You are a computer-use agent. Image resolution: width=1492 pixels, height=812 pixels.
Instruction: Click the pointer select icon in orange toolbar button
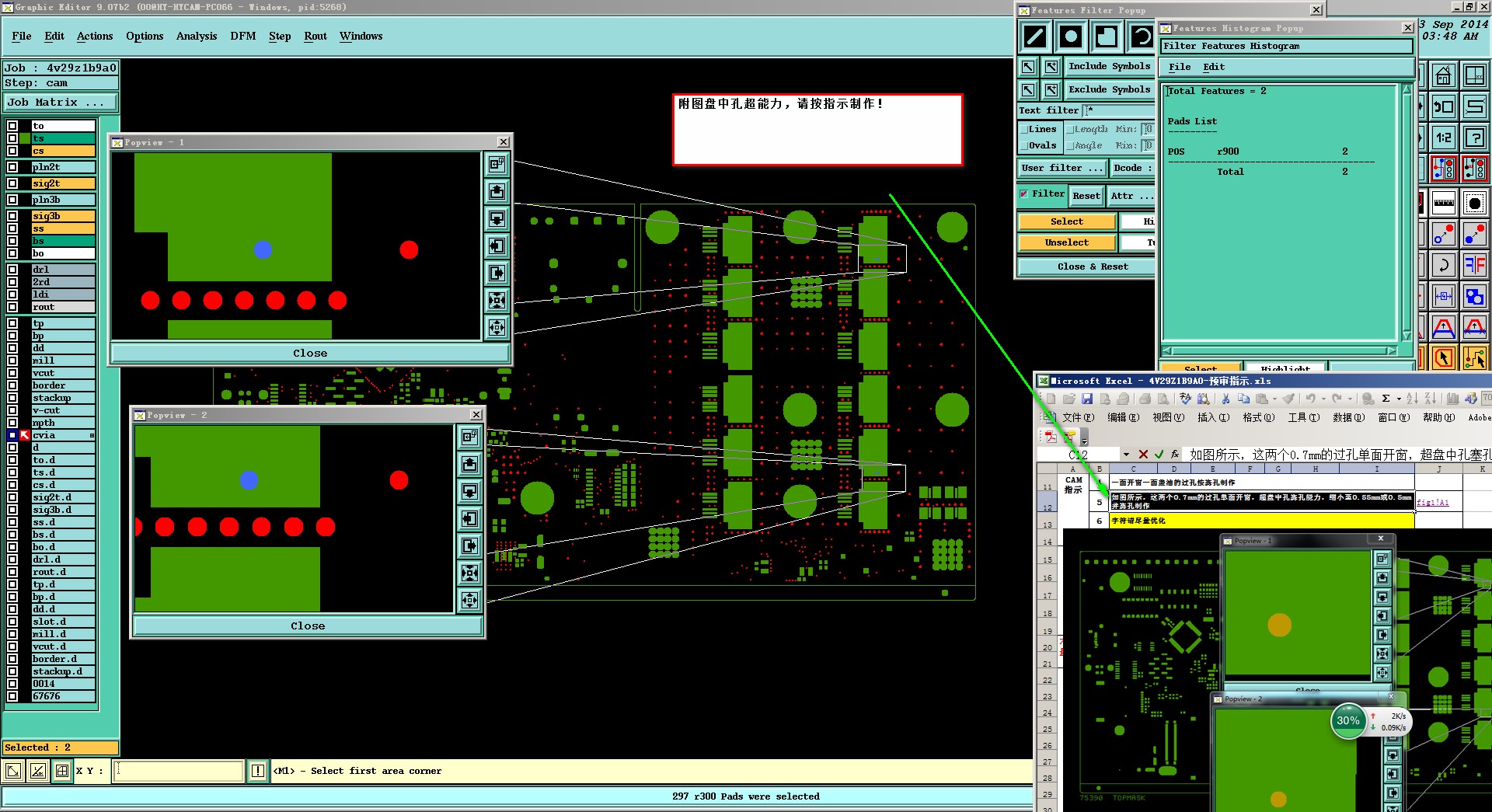tap(1443, 357)
